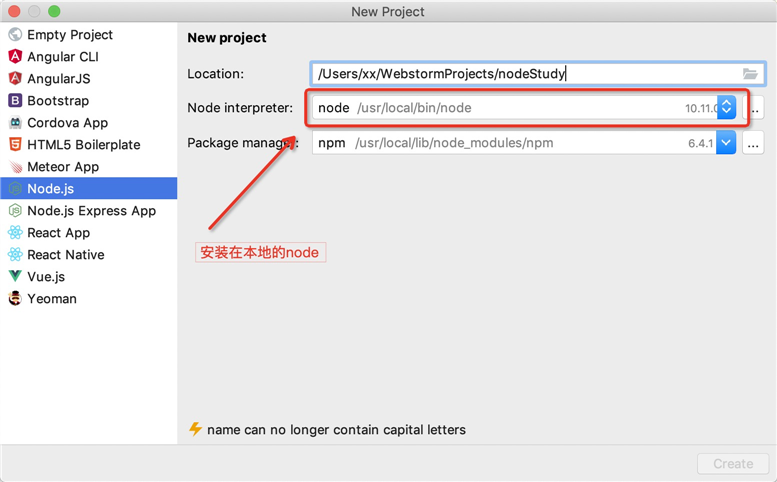This screenshot has width=777, height=482.
Task: Browse for location with folder icon
Action: point(750,74)
